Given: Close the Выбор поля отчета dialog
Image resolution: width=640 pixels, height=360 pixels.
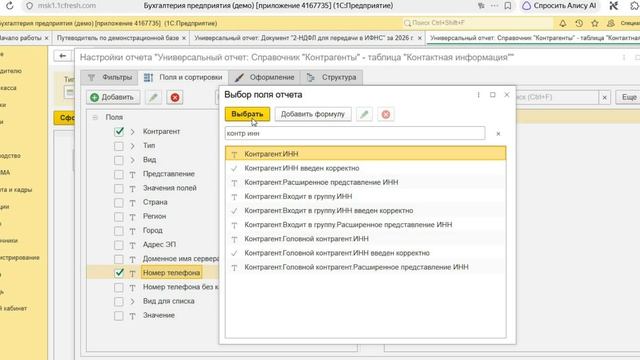Looking at the screenshot, I should coord(507,95).
